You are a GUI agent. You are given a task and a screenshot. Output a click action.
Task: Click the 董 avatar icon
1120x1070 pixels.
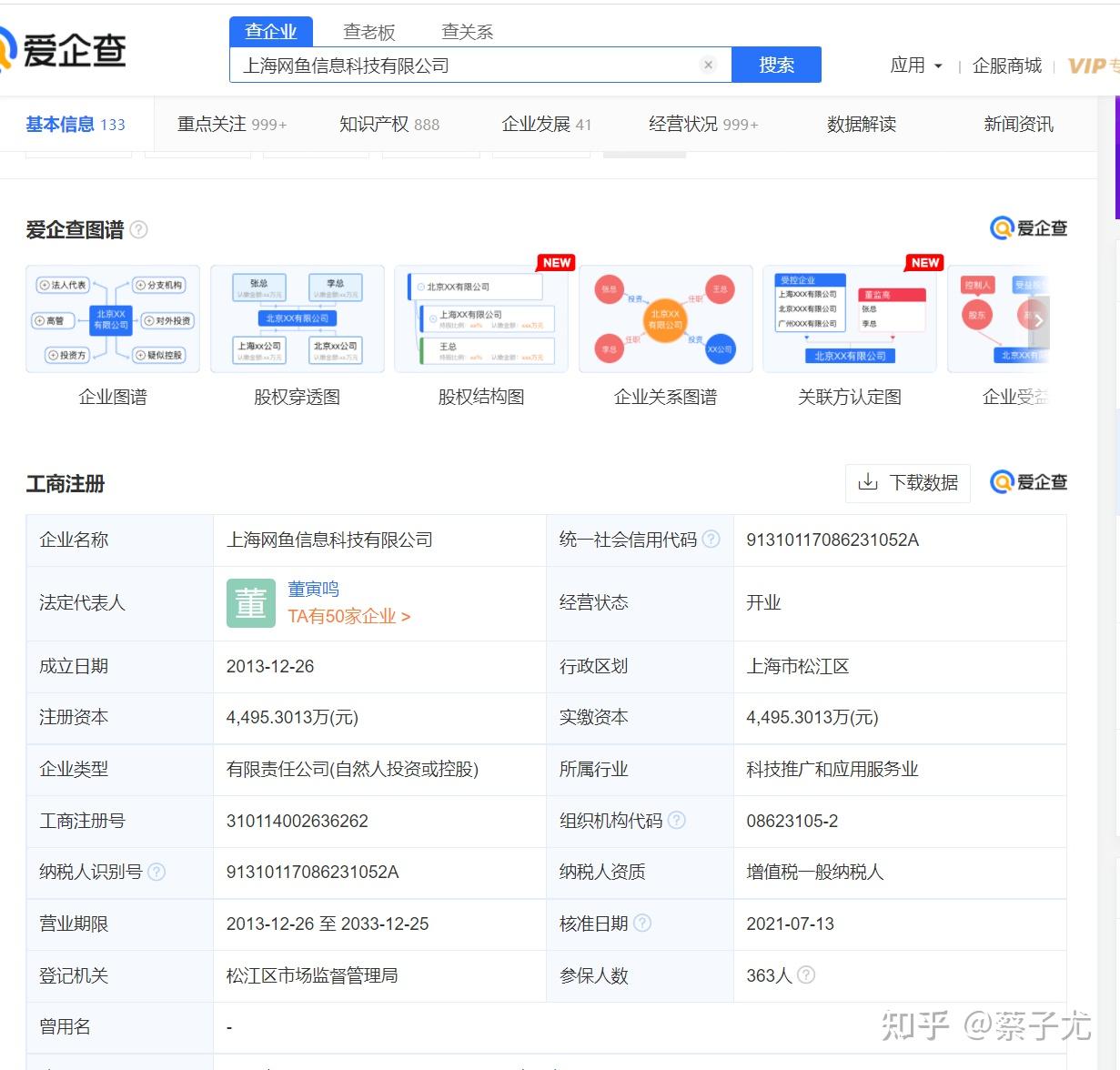point(250,603)
